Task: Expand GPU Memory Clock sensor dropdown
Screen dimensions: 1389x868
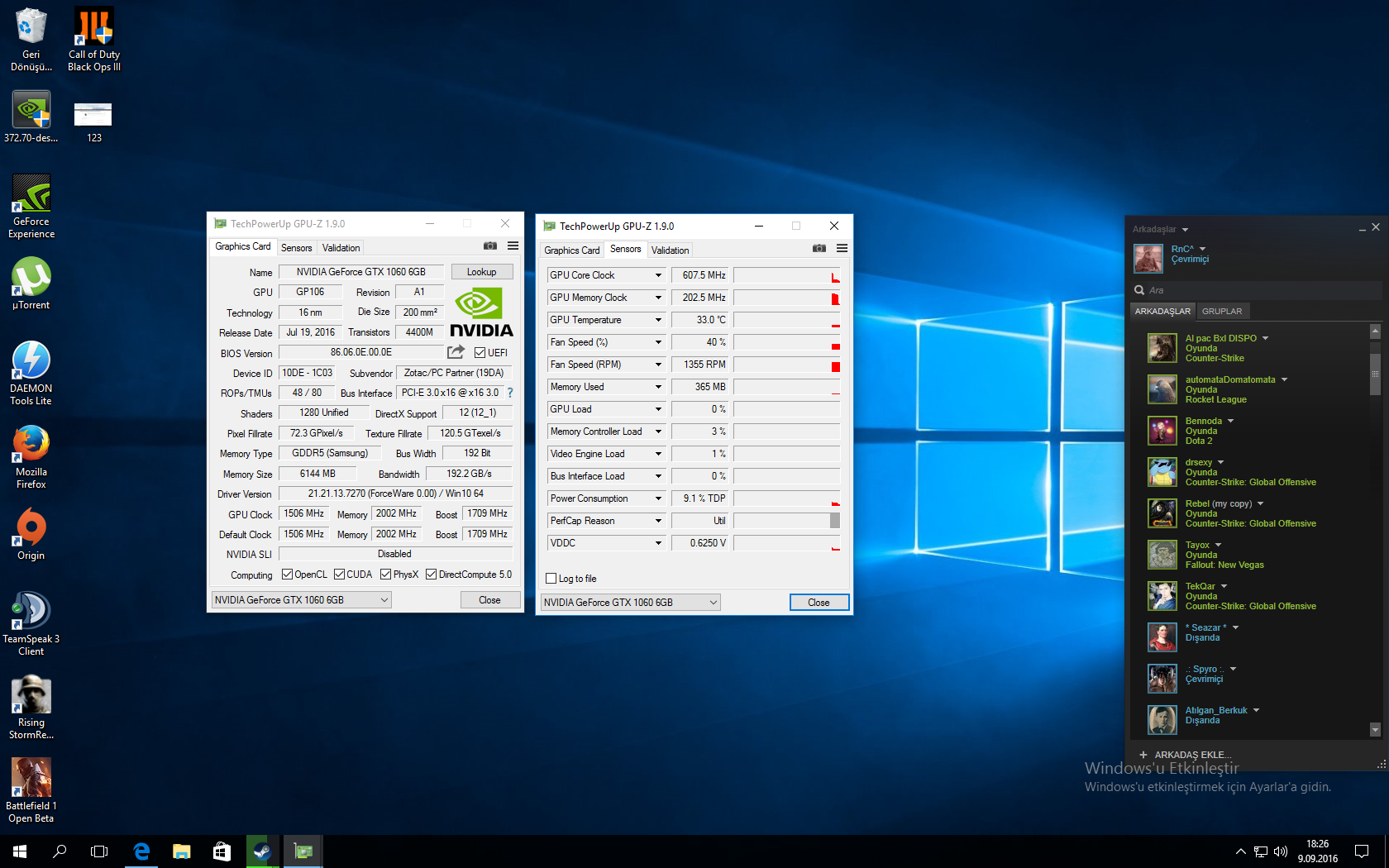Action: pyautogui.click(x=658, y=298)
